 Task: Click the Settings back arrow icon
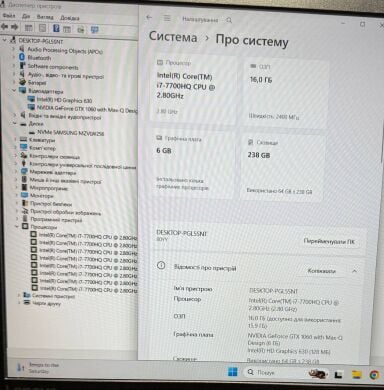[149, 17]
